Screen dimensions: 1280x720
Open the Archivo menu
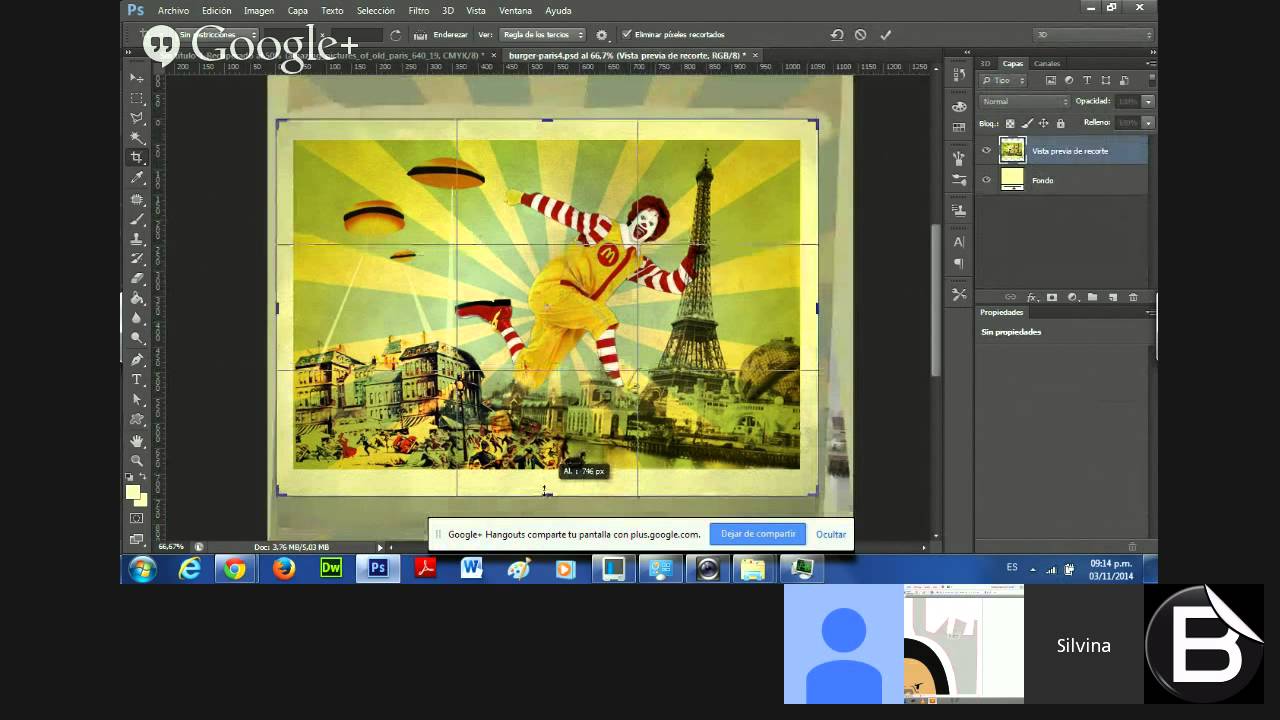[x=173, y=10]
